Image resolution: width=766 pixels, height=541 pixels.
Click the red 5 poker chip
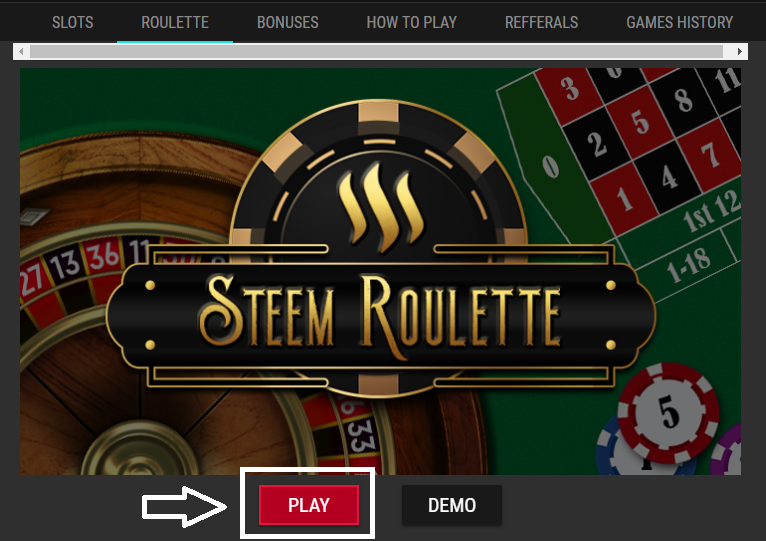(668, 413)
